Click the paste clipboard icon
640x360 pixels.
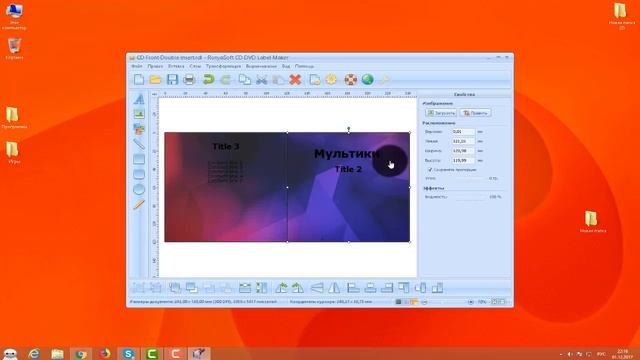pyautogui.click(x=278, y=80)
